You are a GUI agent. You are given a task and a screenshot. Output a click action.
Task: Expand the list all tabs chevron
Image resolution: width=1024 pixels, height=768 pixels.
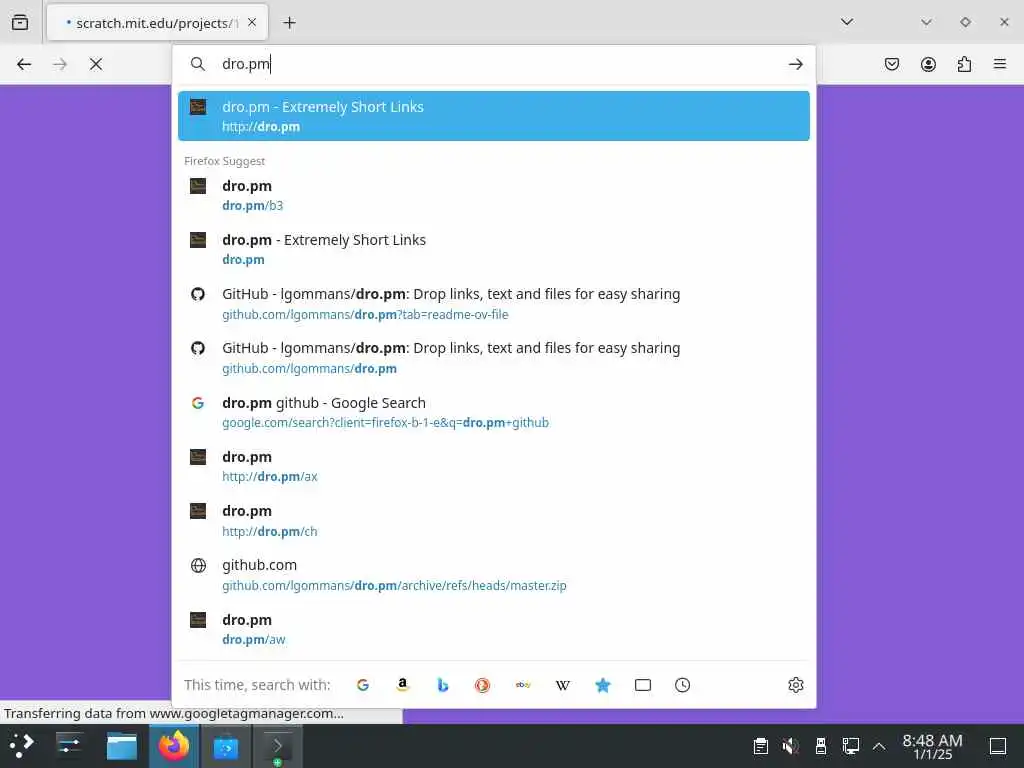(x=847, y=22)
